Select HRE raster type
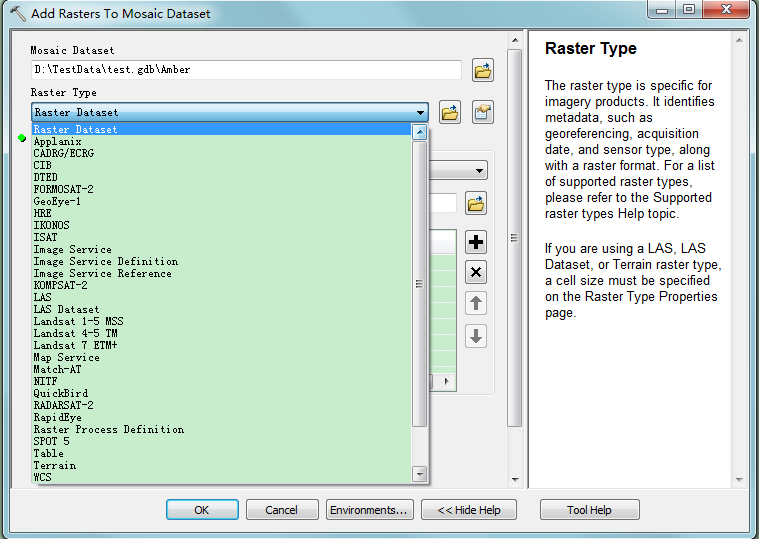This screenshot has width=759, height=539. 222,213
